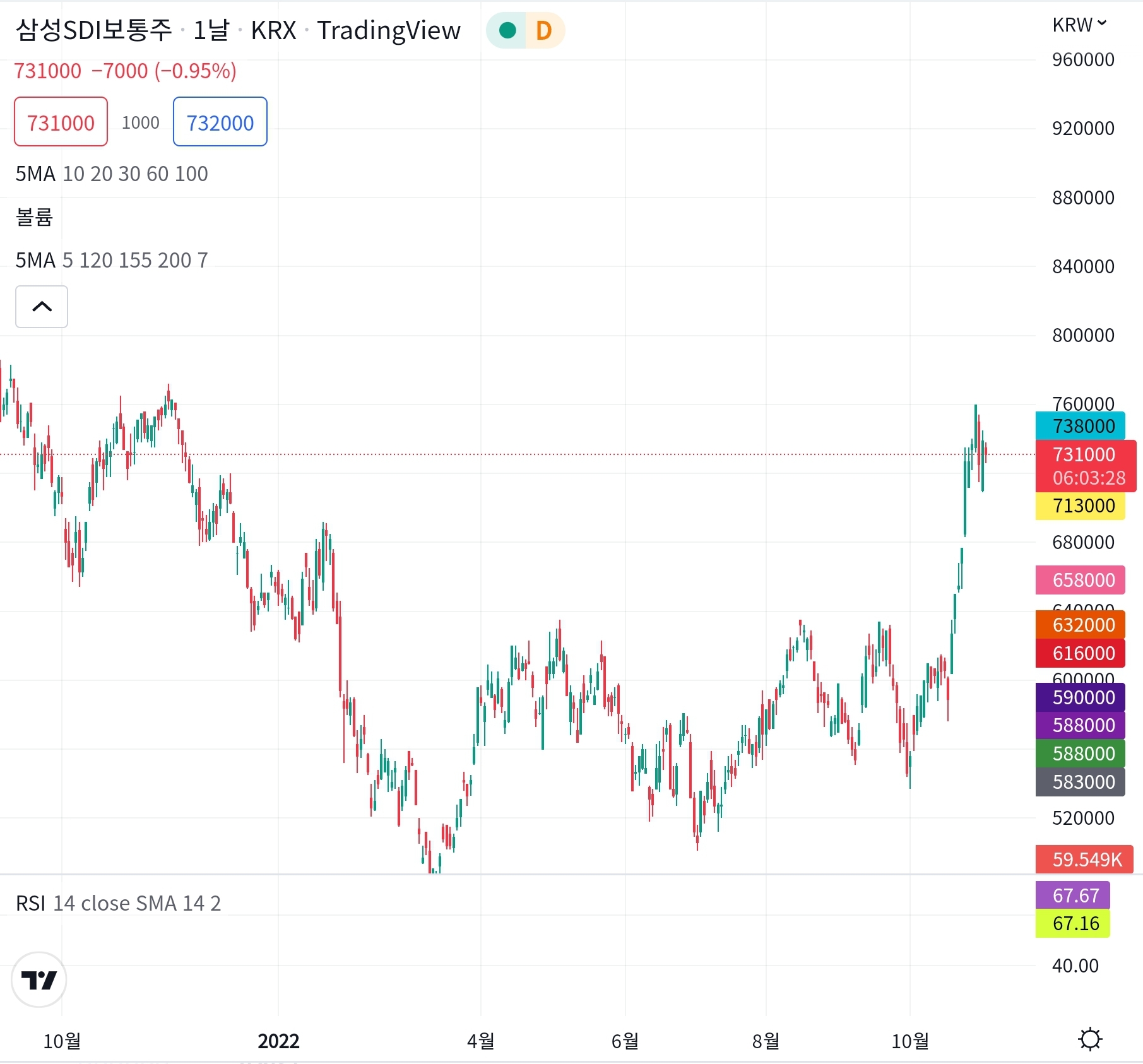Image resolution: width=1143 pixels, height=1064 pixels.
Task: Click the 59.549K volume label
Action: click(x=1085, y=860)
